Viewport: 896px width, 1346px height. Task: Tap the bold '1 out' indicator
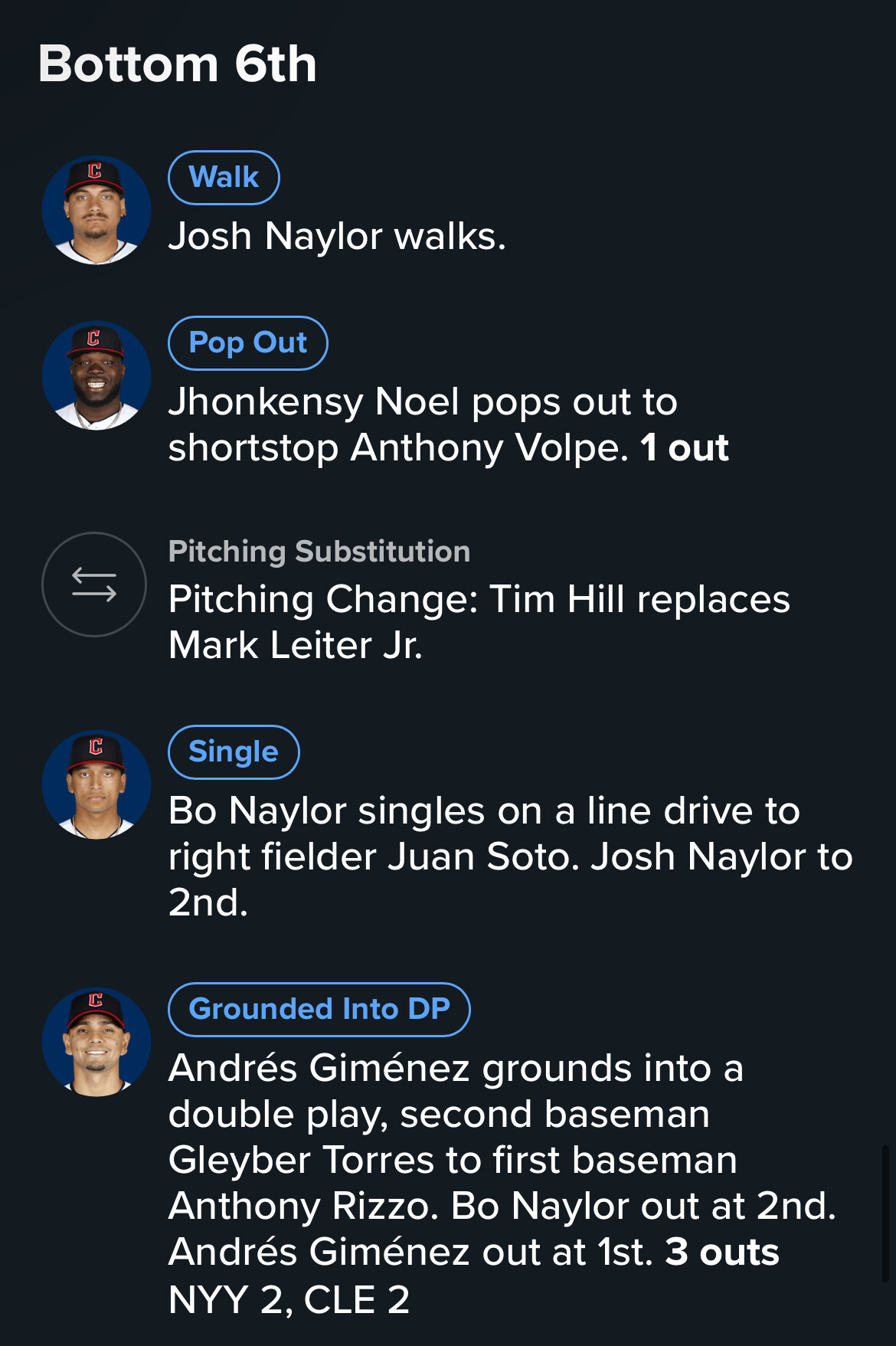pyautogui.click(x=685, y=448)
